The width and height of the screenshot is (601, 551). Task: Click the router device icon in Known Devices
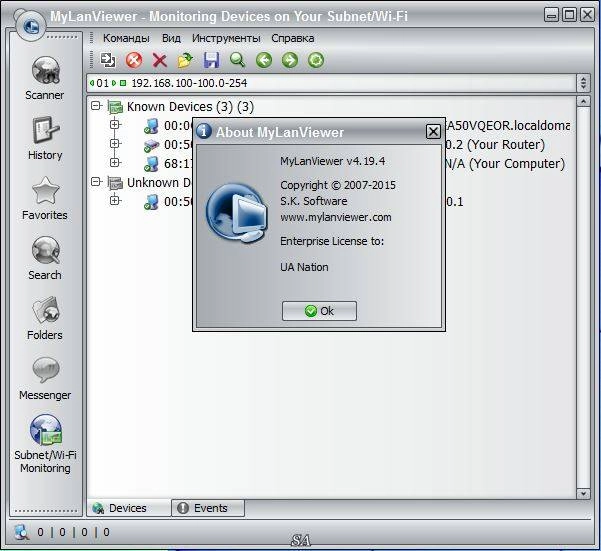(151, 146)
